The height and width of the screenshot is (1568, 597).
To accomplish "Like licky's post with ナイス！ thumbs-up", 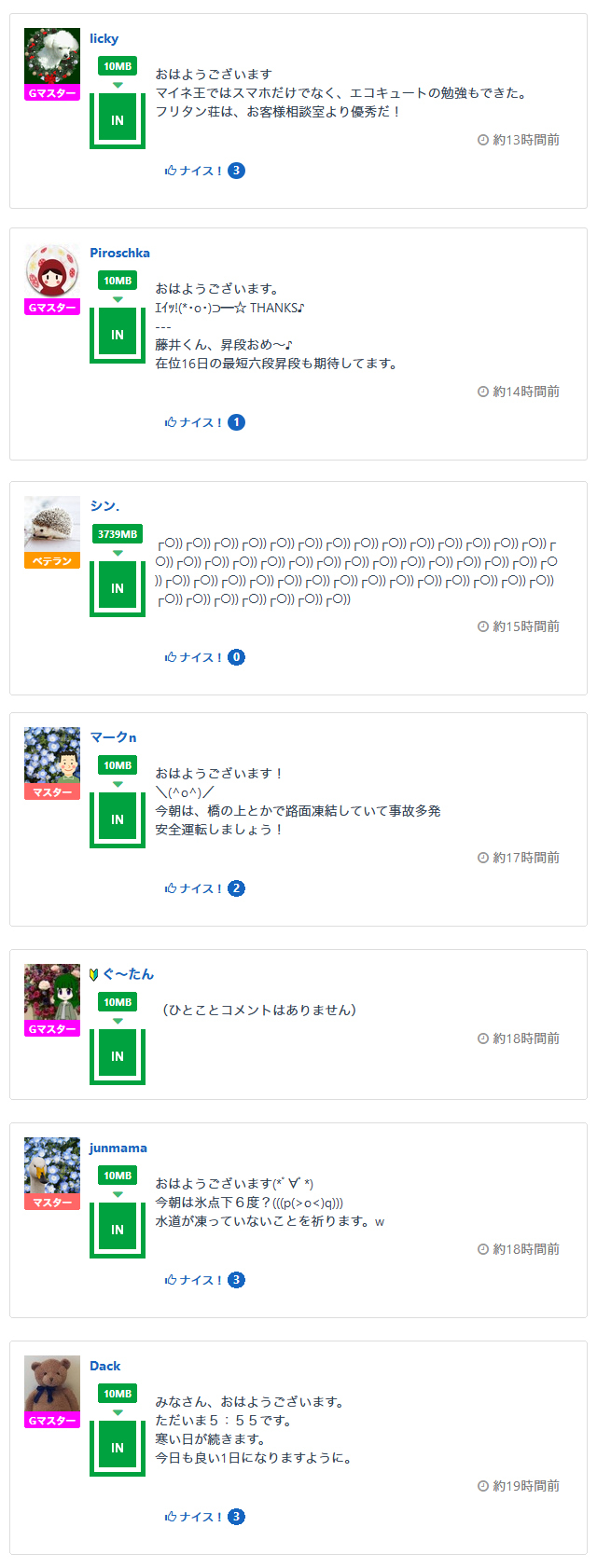I will pyautogui.click(x=194, y=171).
